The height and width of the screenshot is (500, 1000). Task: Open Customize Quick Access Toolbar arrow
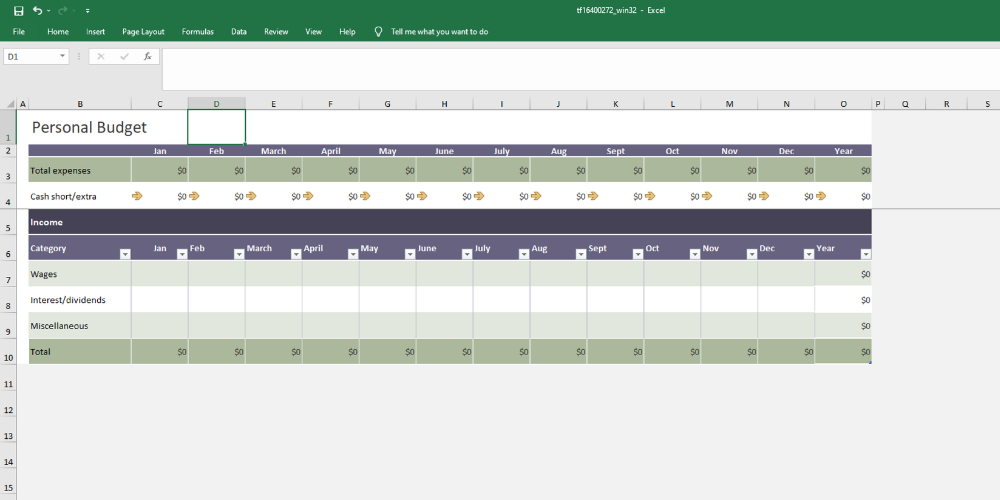(87, 11)
